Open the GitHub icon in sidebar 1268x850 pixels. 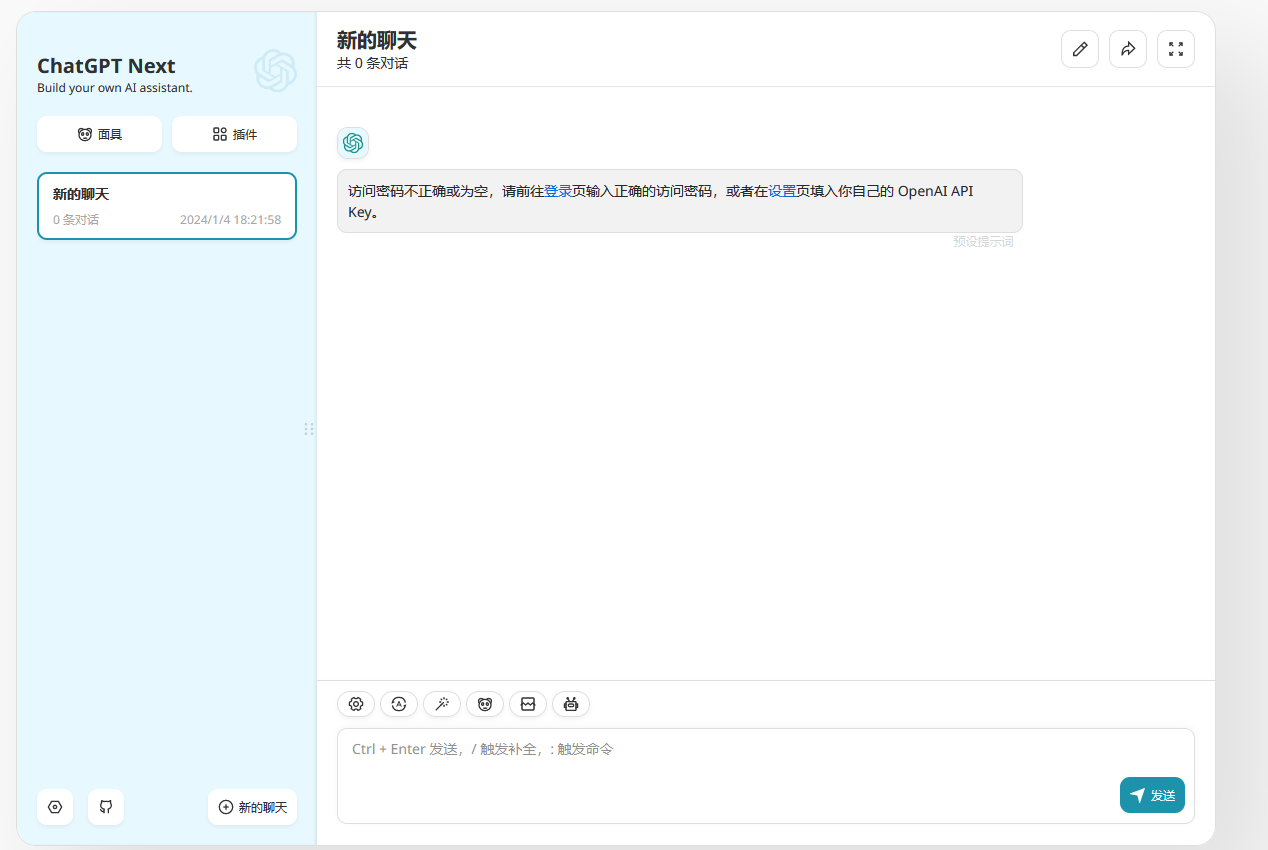click(x=106, y=807)
